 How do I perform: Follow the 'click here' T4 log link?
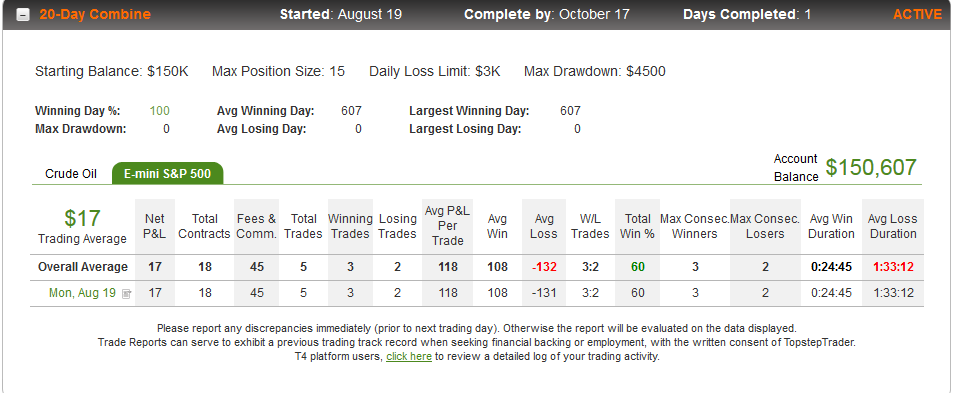coord(409,356)
